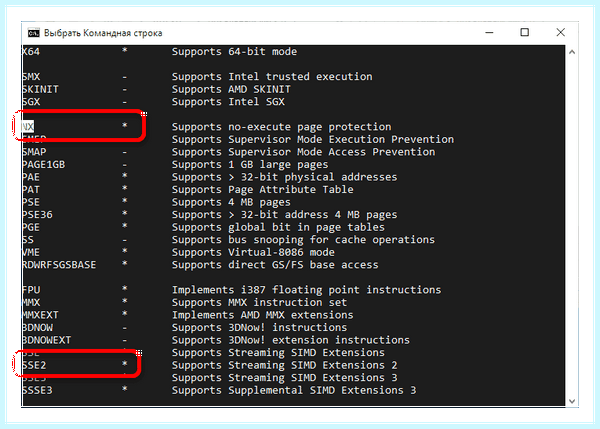Click 'Supports 3DNow! extension instructions' text

pyautogui.click(x=290, y=340)
